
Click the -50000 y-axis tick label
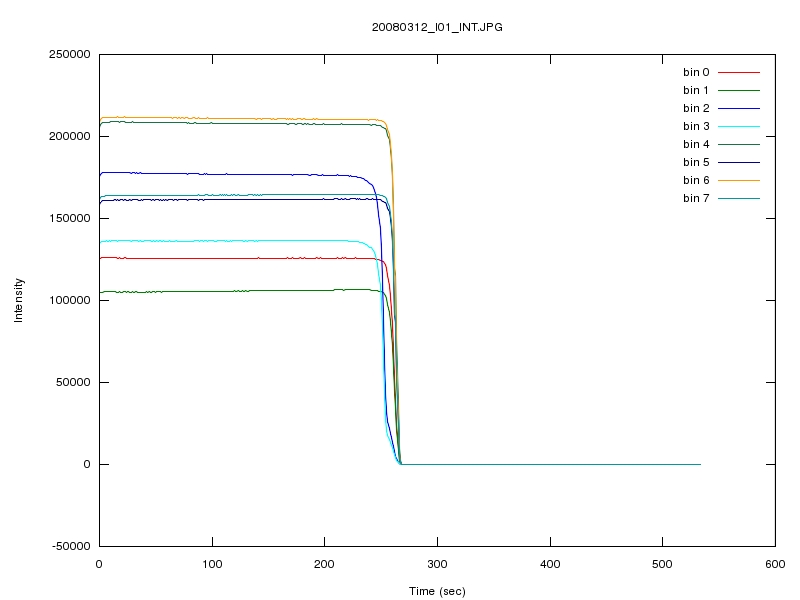71,546
